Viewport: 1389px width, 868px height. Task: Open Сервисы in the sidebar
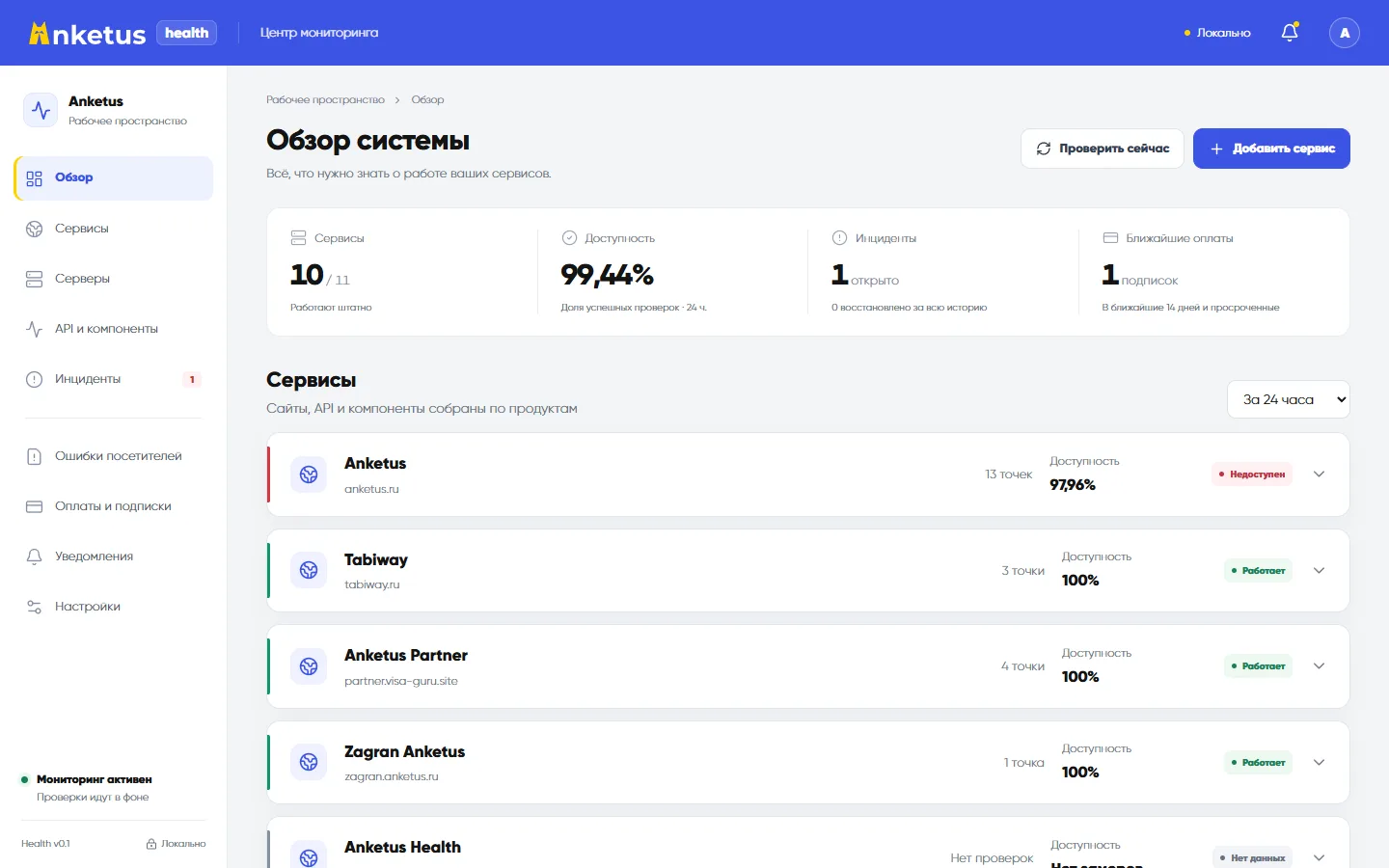click(114, 229)
